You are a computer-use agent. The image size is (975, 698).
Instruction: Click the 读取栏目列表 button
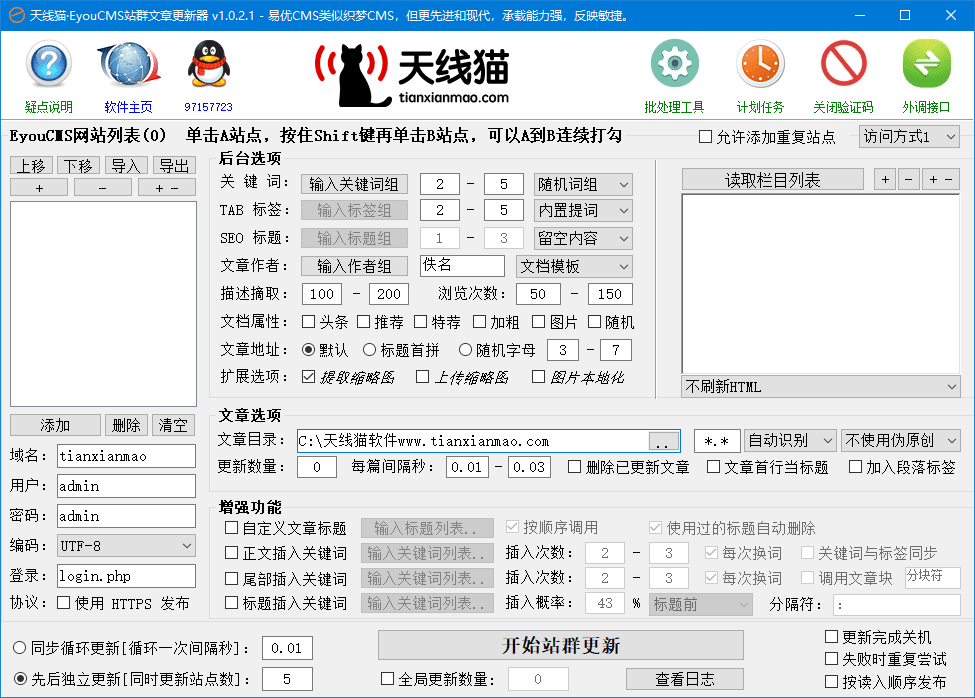click(773, 180)
